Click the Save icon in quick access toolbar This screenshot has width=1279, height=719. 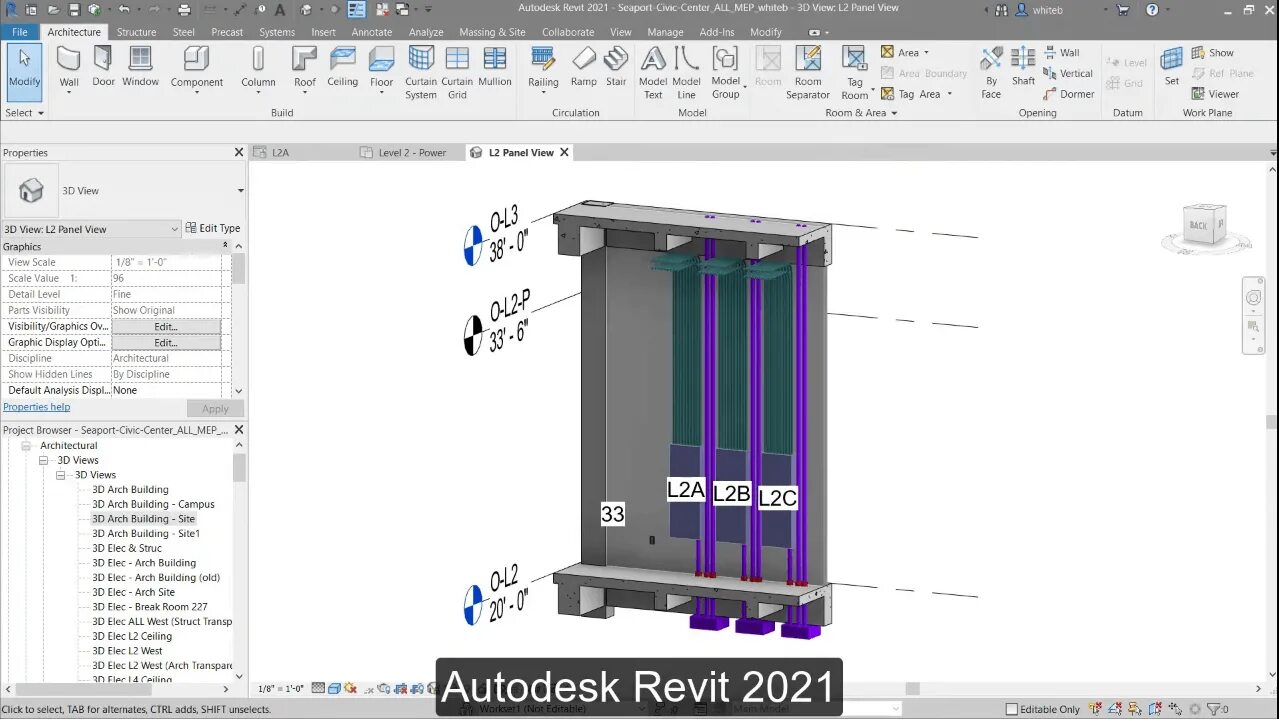(x=75, y=10)
